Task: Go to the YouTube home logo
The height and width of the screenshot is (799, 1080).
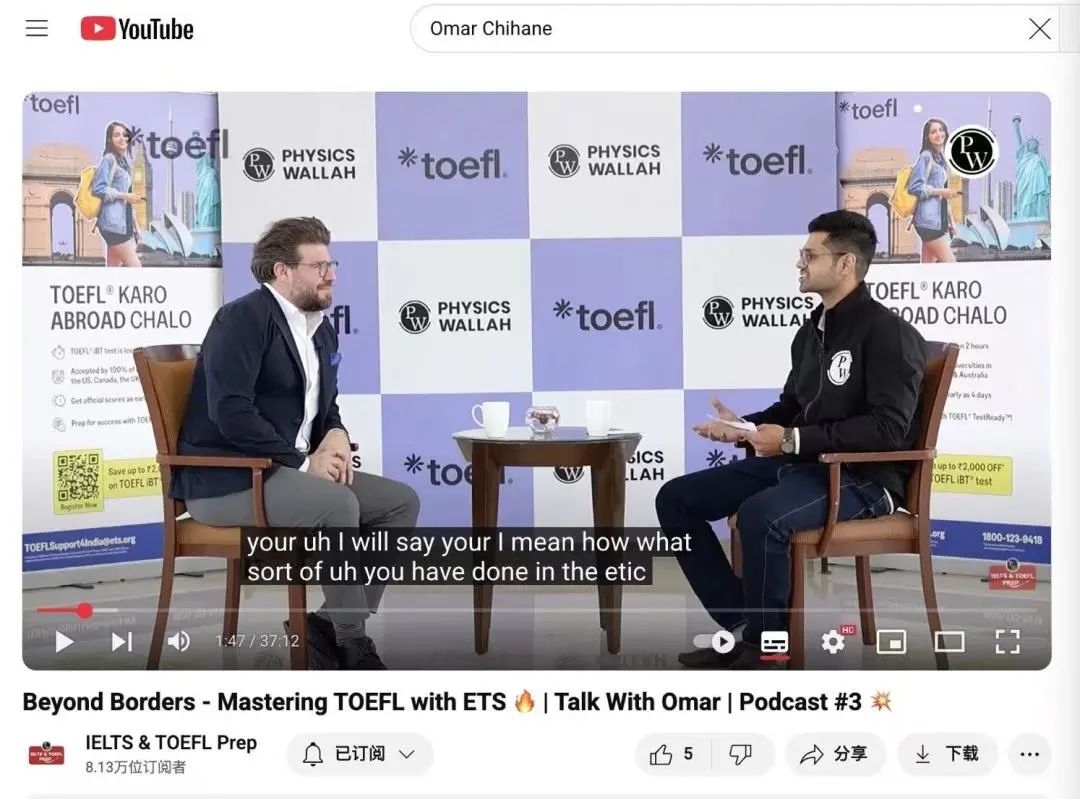Action: click(x=137, y=29)
